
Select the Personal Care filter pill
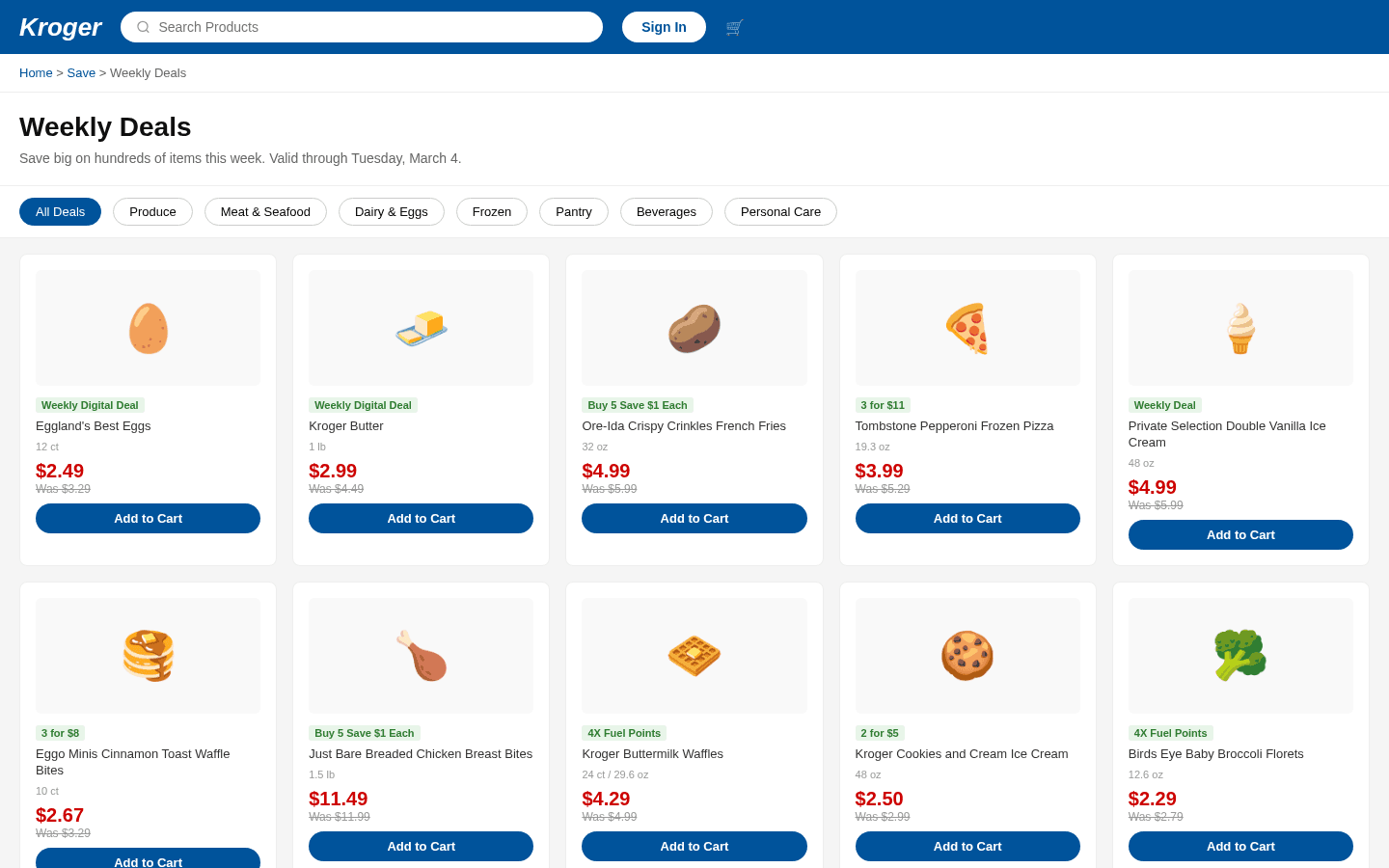click(780, 211)
